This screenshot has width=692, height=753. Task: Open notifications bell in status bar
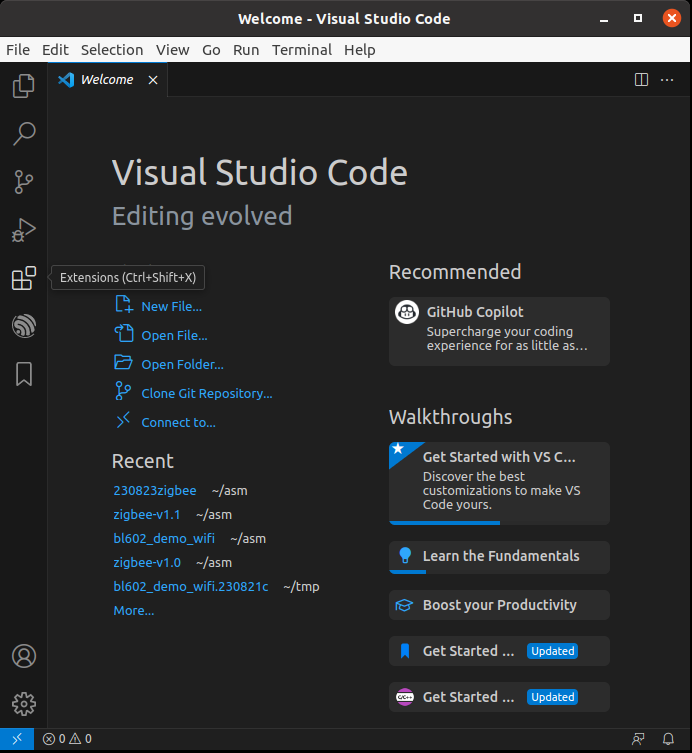(x=668, y=739)
